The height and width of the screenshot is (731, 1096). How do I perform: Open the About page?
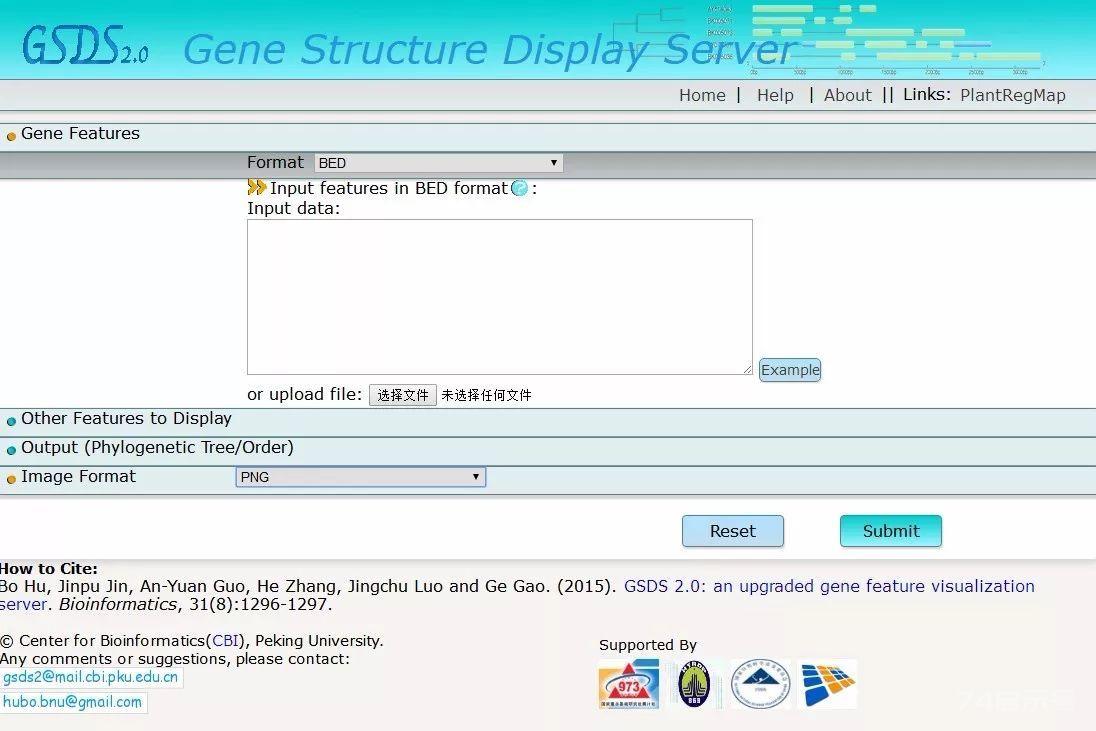click(848, 95)
